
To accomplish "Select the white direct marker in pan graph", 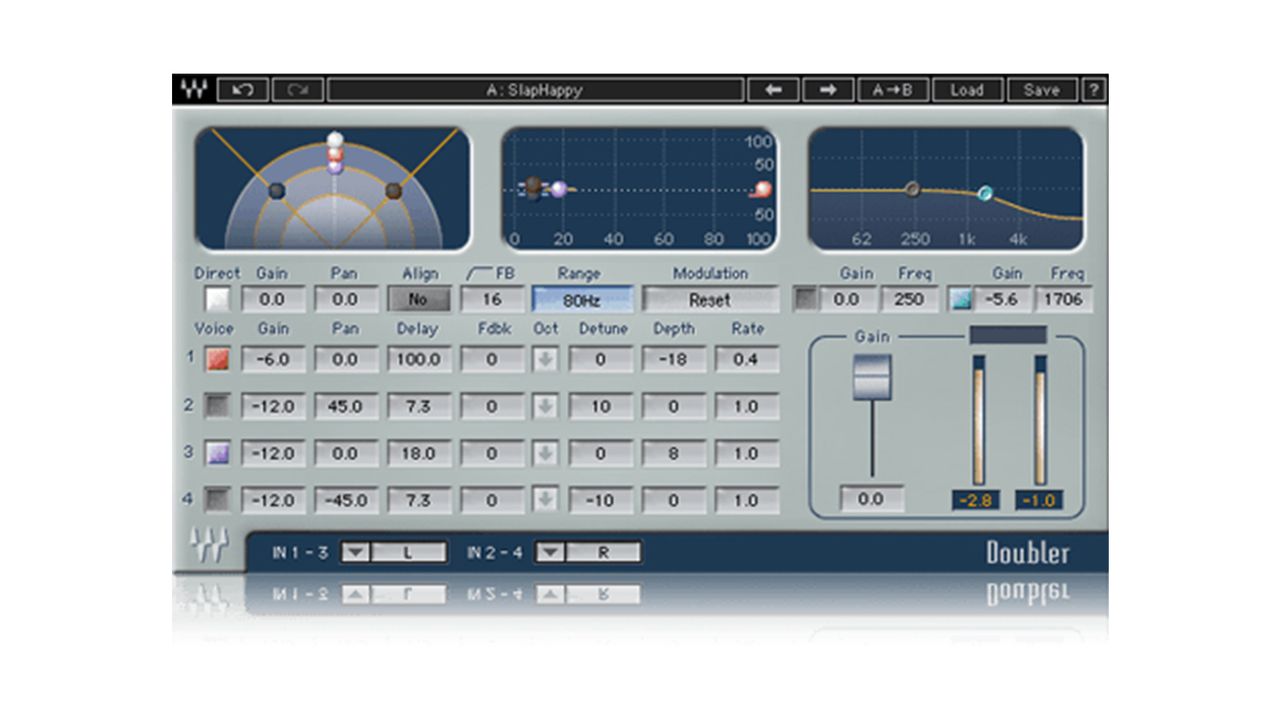I will pyautogui.click(x=335, y=139).
